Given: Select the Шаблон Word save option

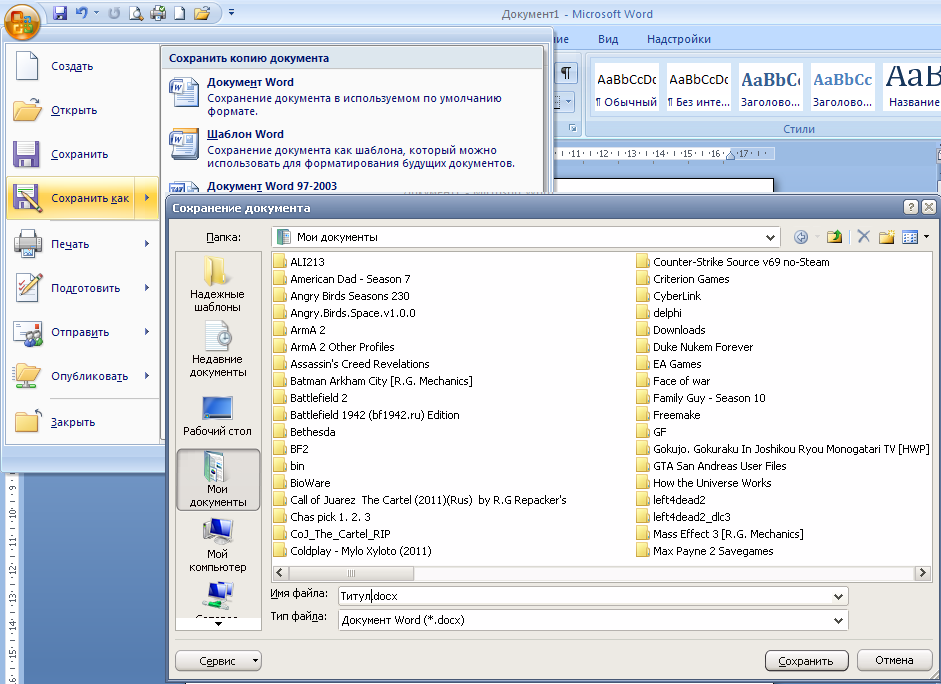Looking at the screenshot, I should point(354,148).
